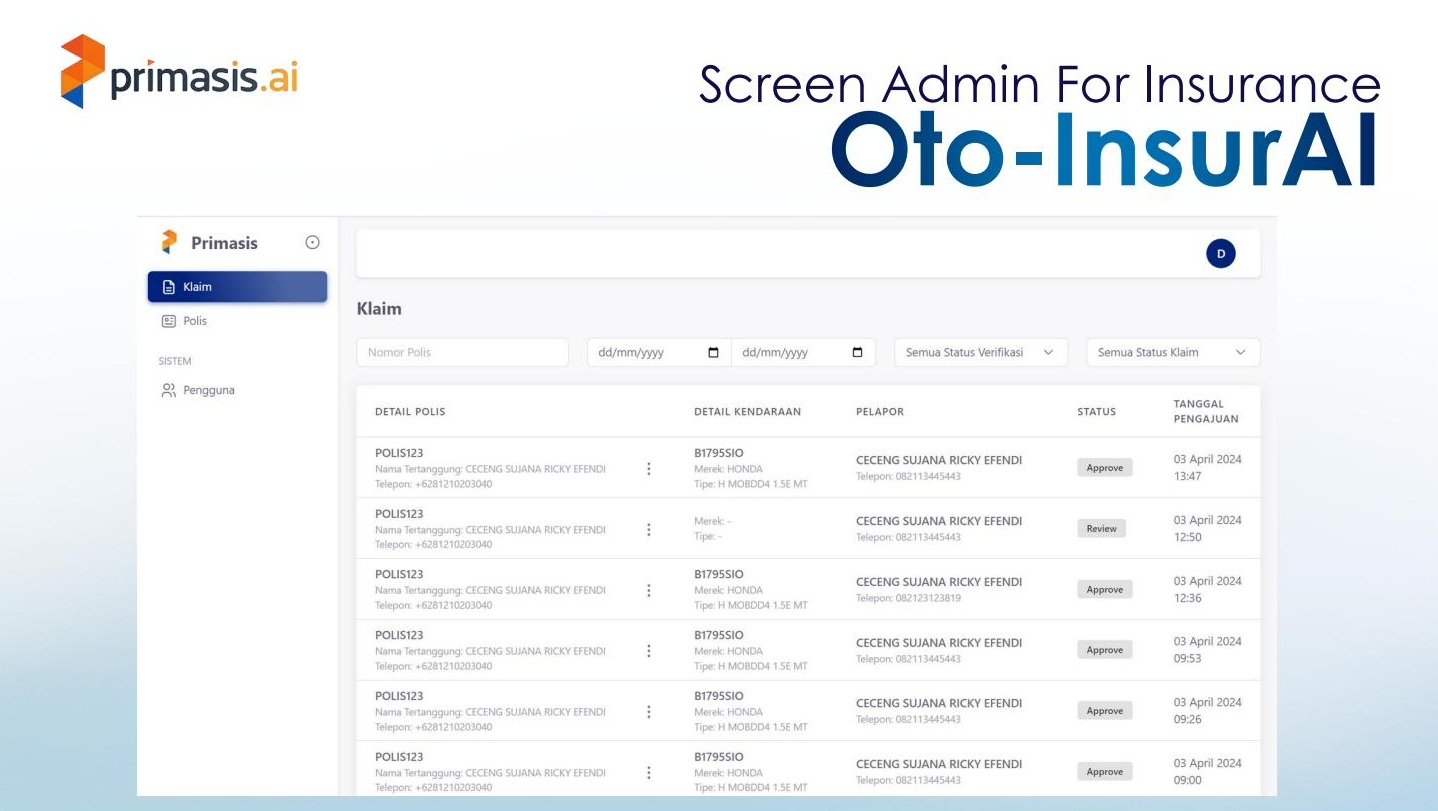Expand the Semua Status Verifikasi dropdown

(981, 352)
